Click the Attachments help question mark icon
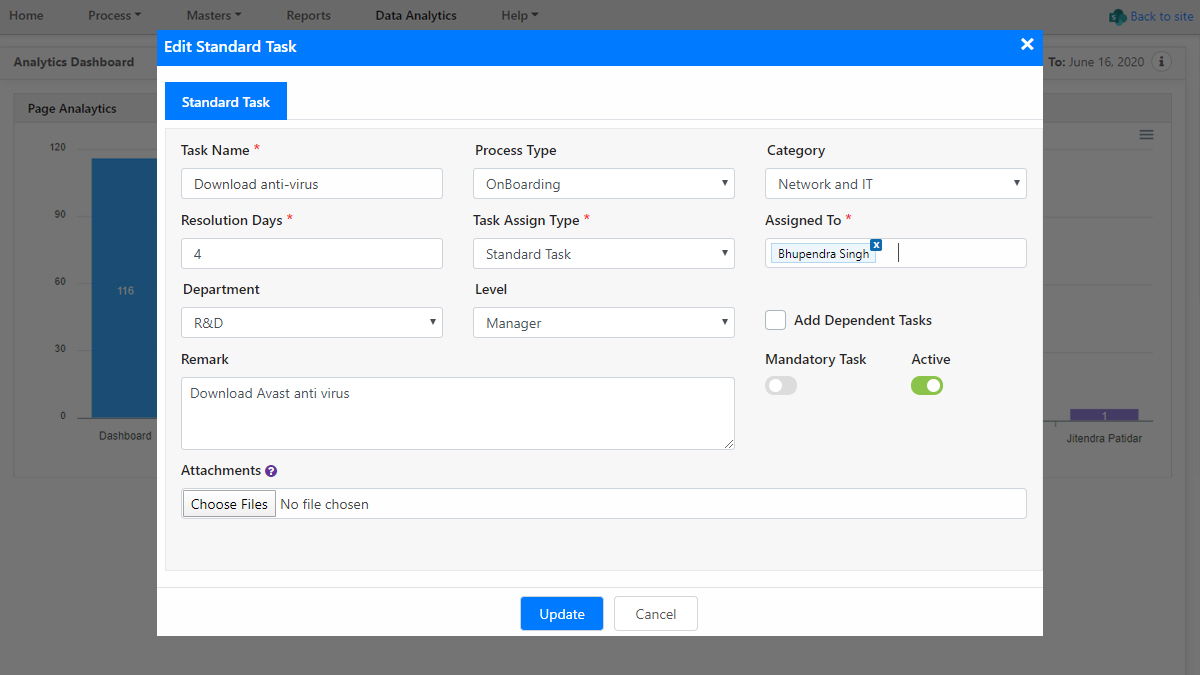Viewport: 1200px width, 675px height. pyautogui.click(x=272, y=470)
